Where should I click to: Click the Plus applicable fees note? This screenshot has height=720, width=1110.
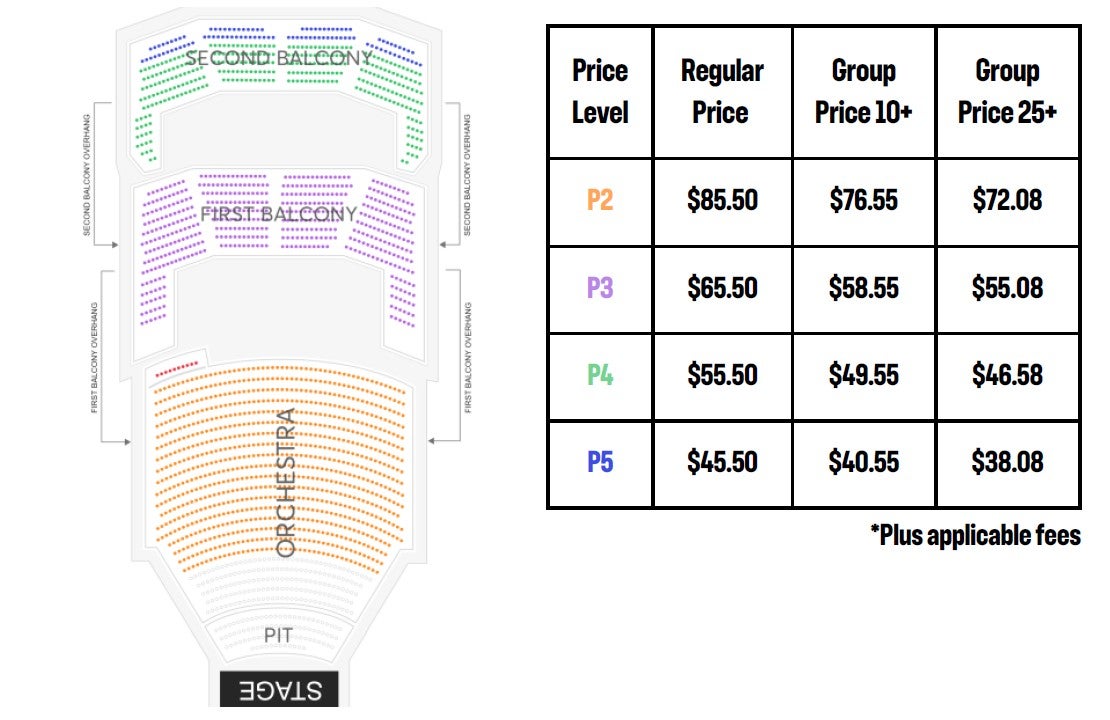coord(975,535)
